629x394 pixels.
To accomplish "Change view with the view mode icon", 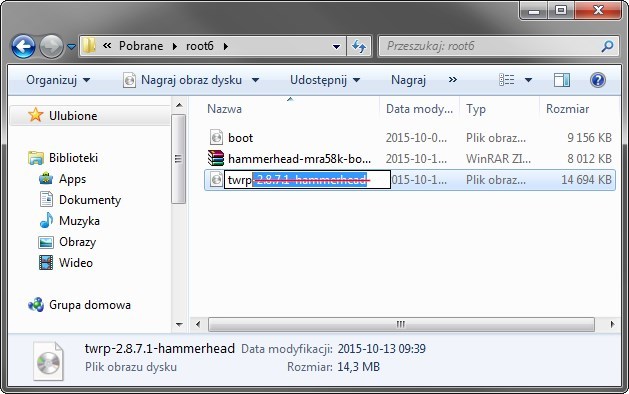I will click(506, 80).
